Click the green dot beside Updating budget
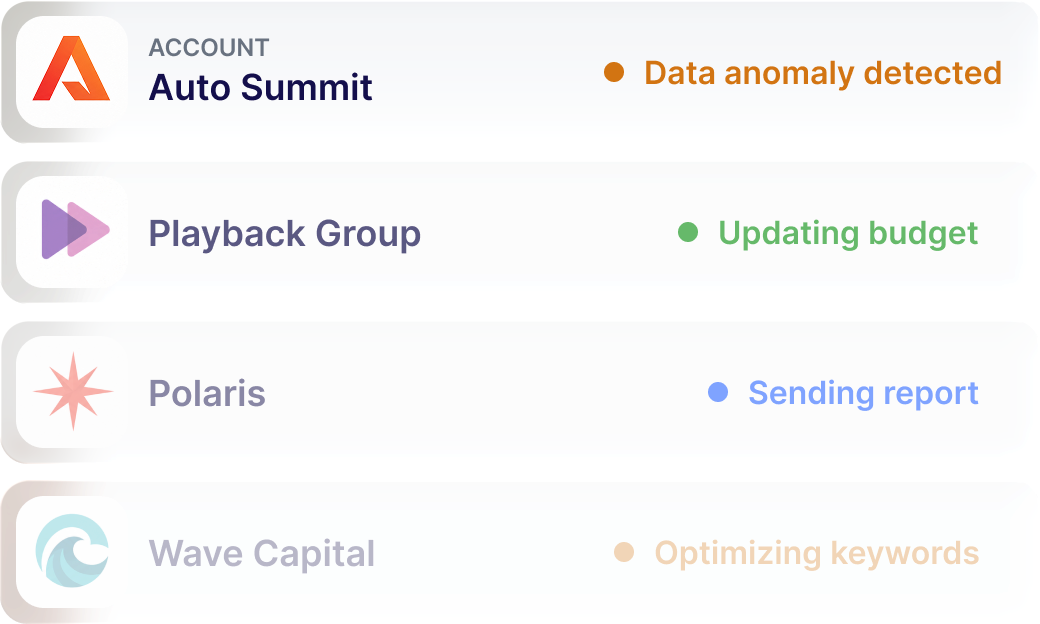Screen dimensions: 1040x624 pos(688,232)
